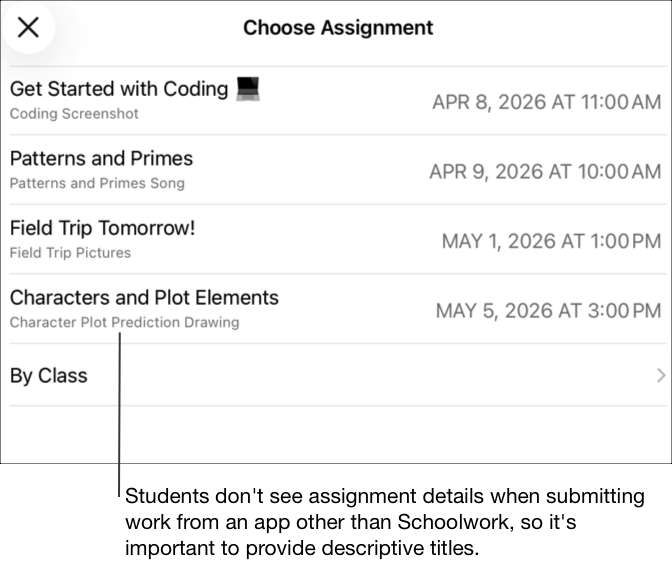Close the Choose Assignment dialog
672x566 pixels.
28,27
